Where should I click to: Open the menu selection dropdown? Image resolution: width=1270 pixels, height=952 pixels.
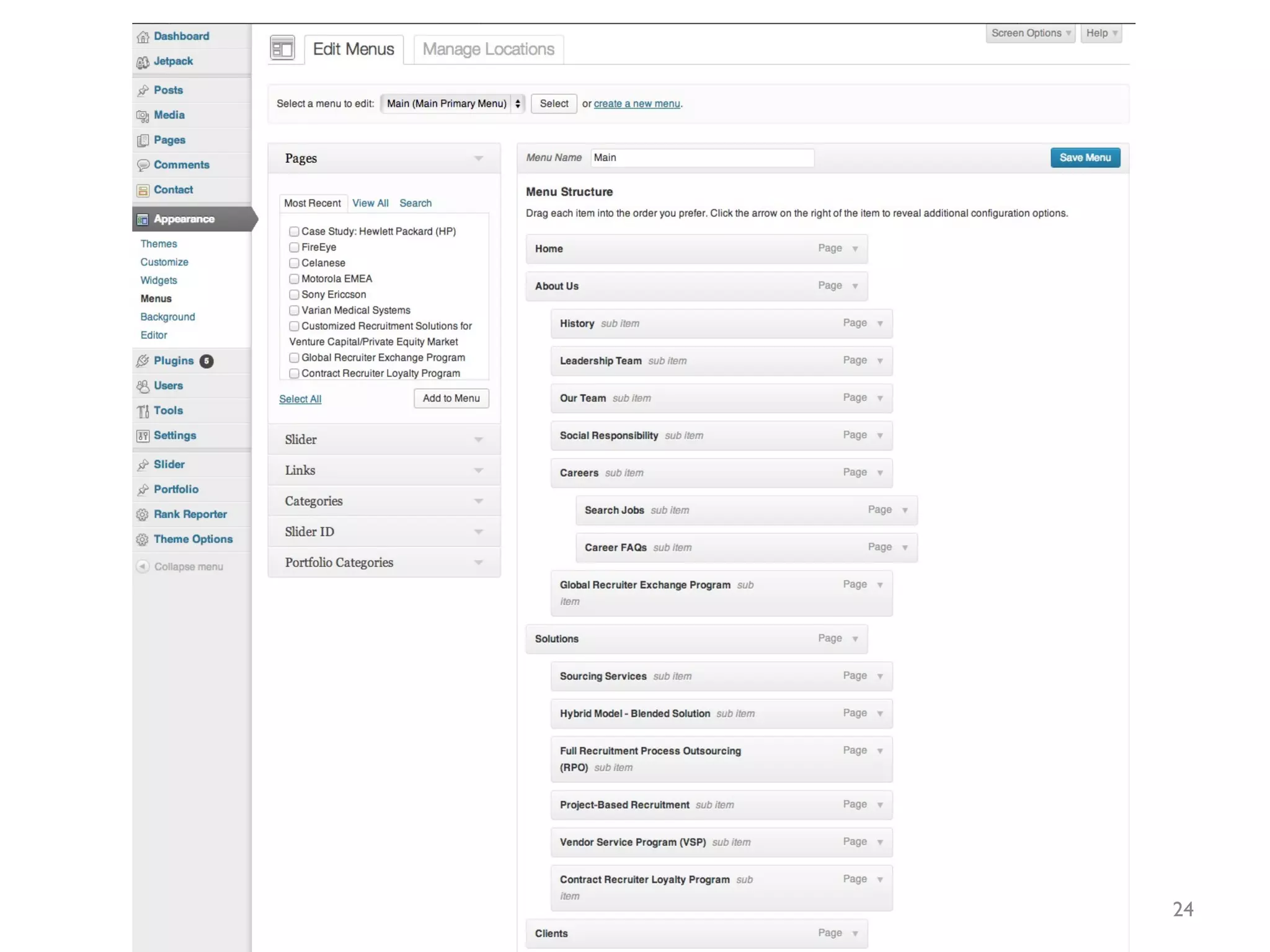point(453,104)
